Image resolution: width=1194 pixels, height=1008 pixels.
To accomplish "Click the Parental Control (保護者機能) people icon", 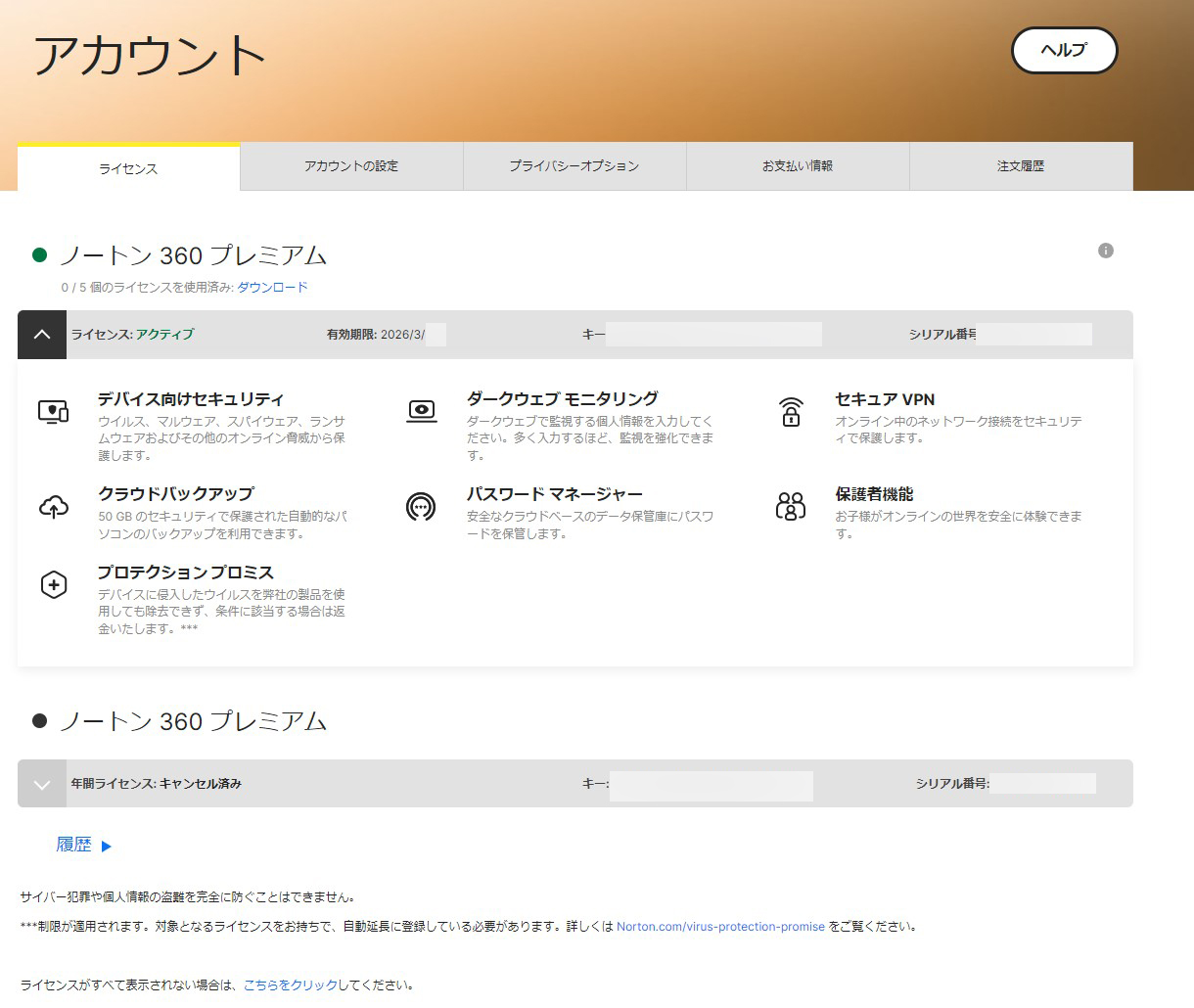I will (791, 506).
